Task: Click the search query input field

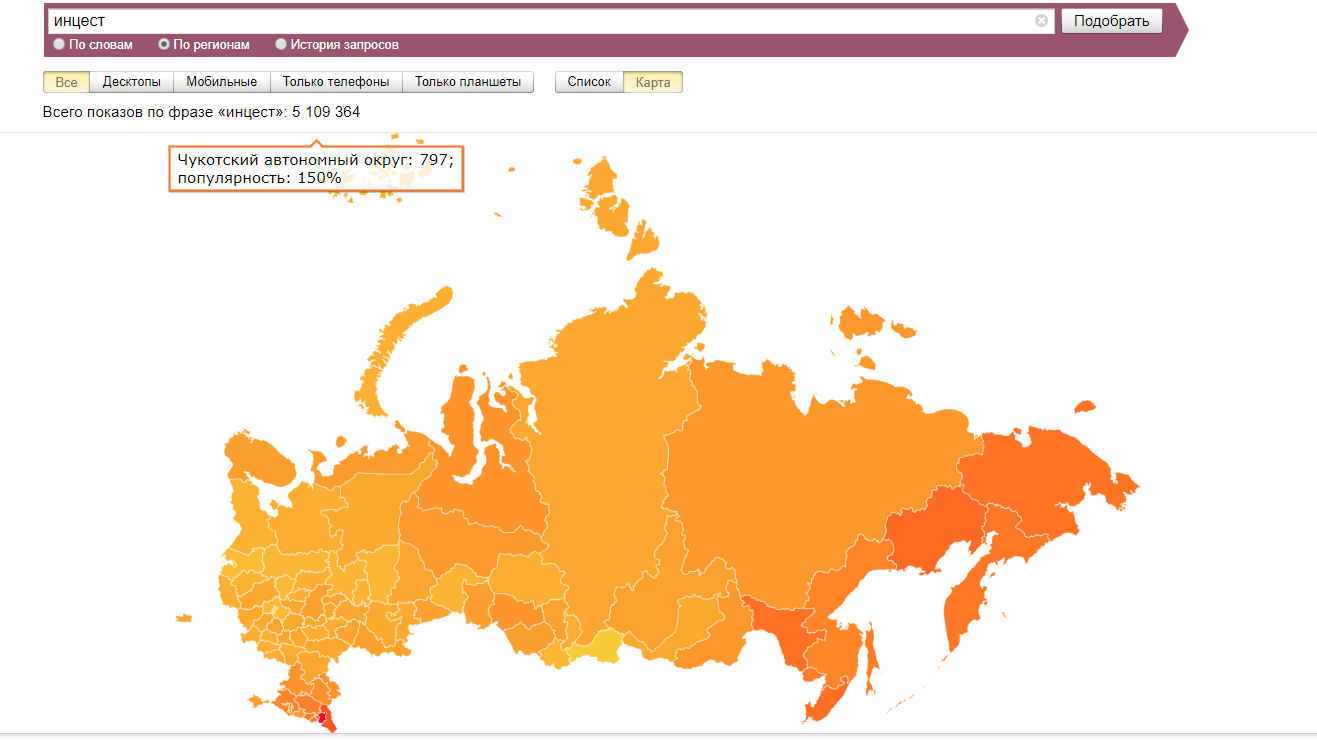Action: tap(550, 21)
